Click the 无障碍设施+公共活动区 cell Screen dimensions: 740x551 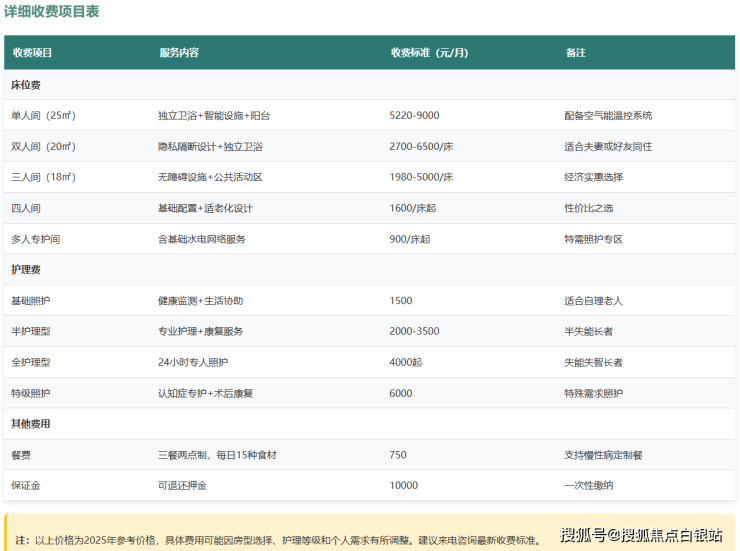click(209, 178)
